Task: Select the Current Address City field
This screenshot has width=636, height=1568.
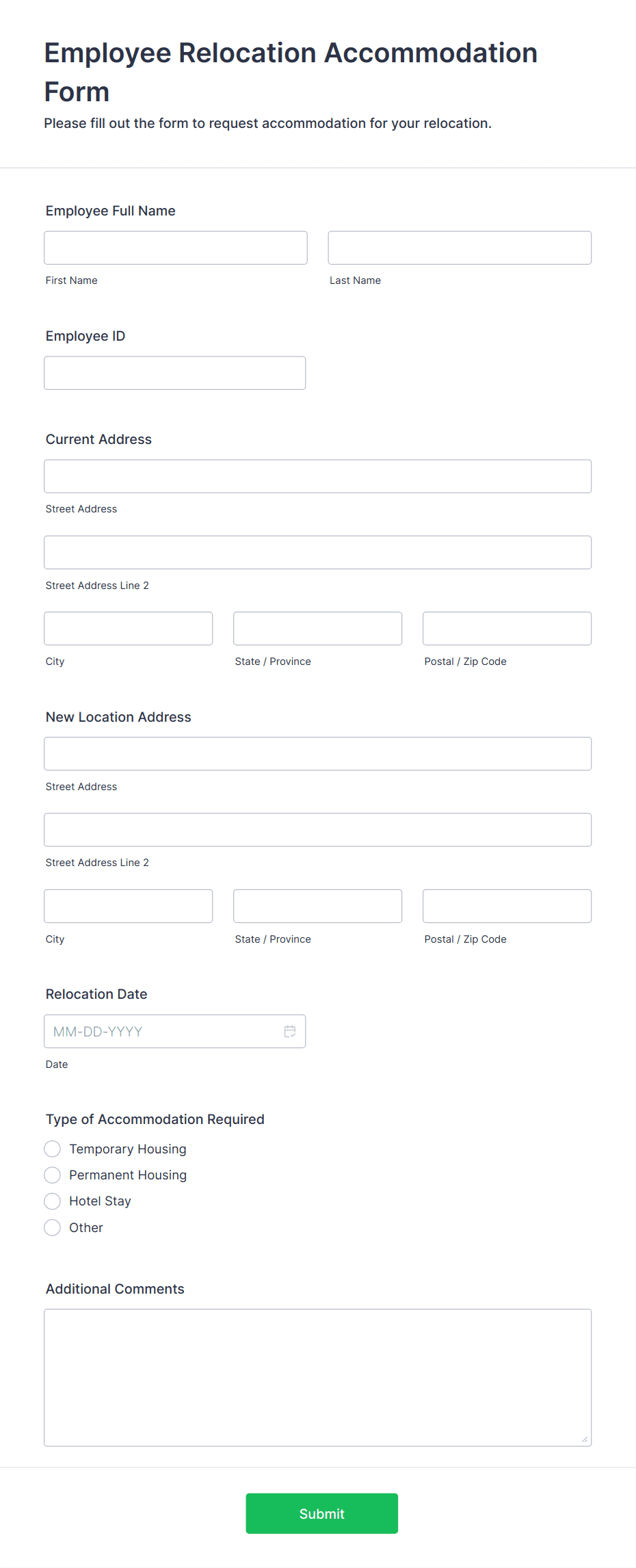Action: point(129,628)
